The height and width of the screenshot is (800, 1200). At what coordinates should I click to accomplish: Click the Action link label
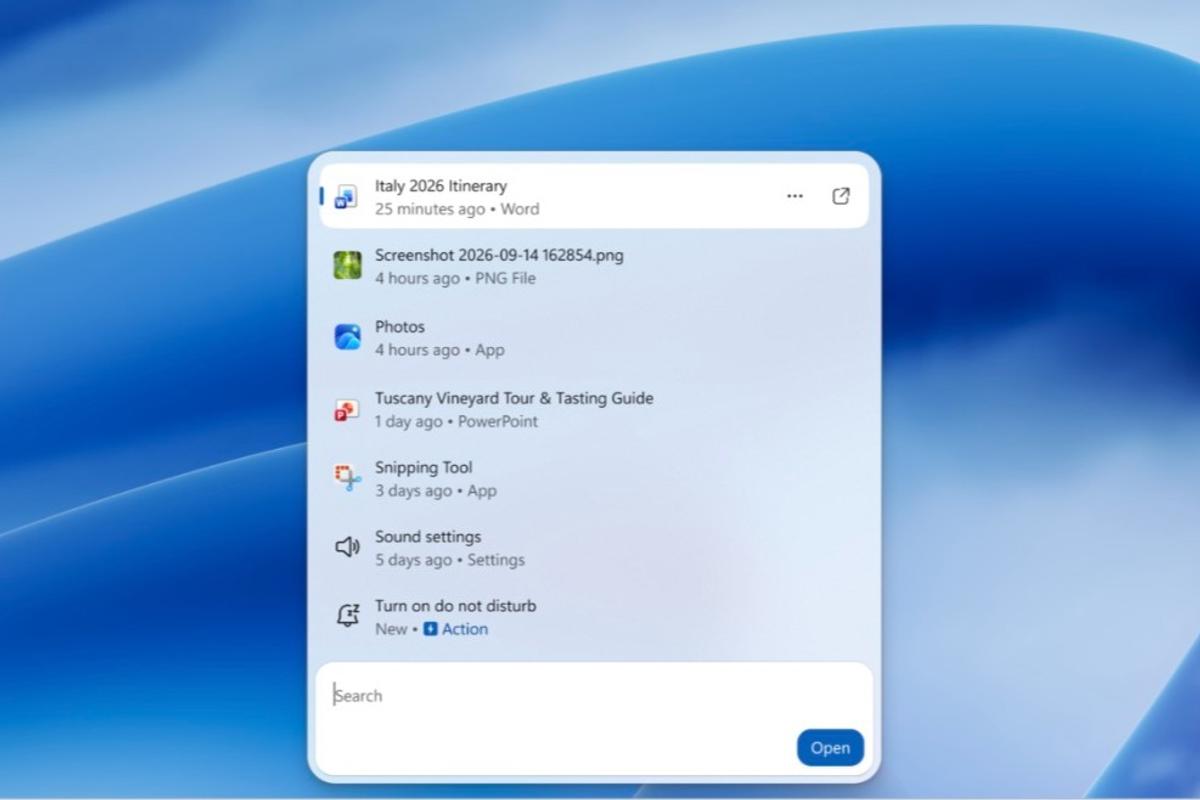(465, 629)
